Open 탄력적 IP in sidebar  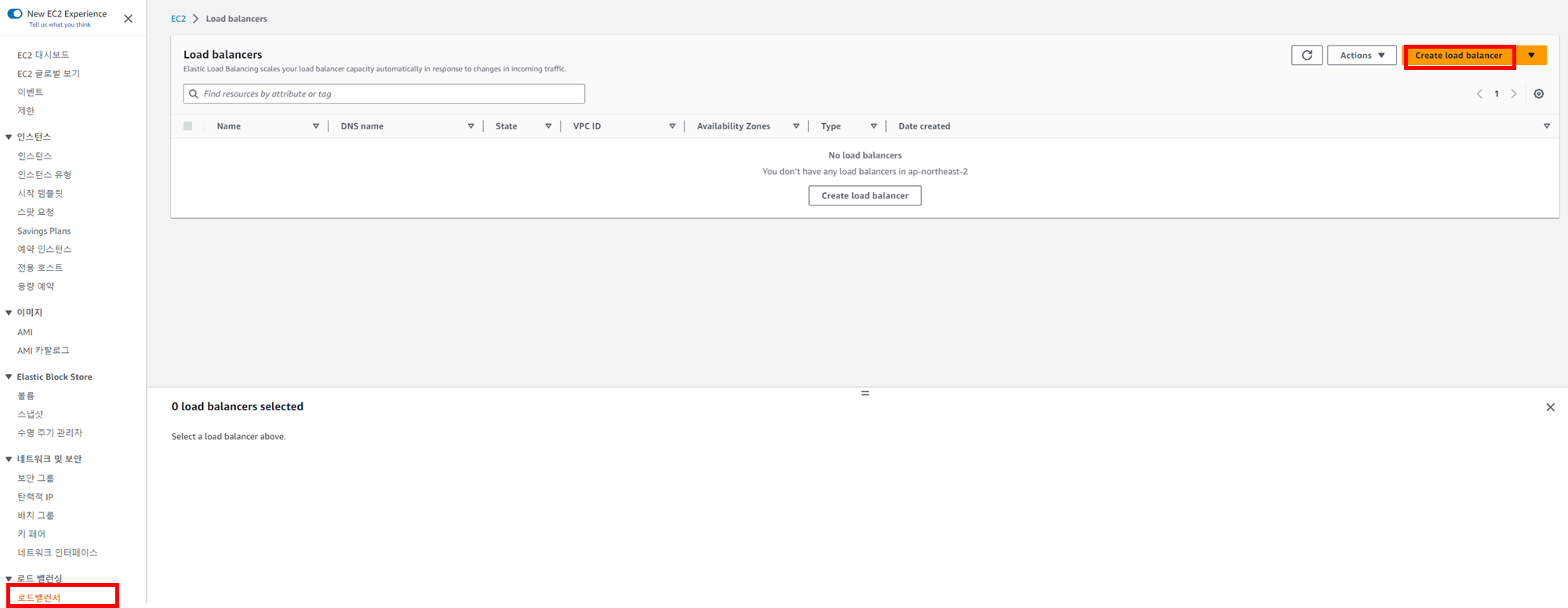point(35,497)
